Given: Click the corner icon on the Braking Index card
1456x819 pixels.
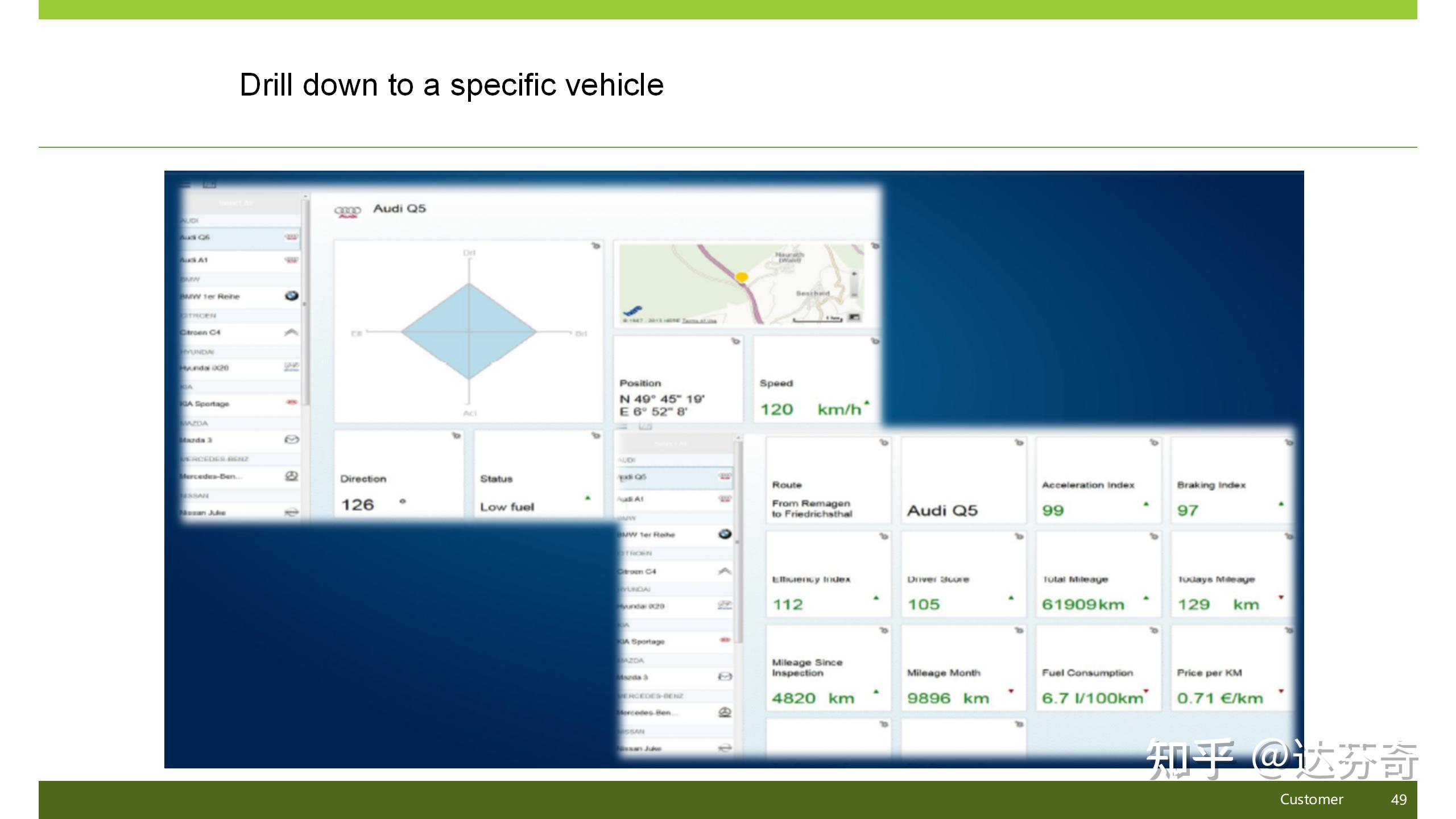Looking at the screenshot, I should click(1289, 442).
